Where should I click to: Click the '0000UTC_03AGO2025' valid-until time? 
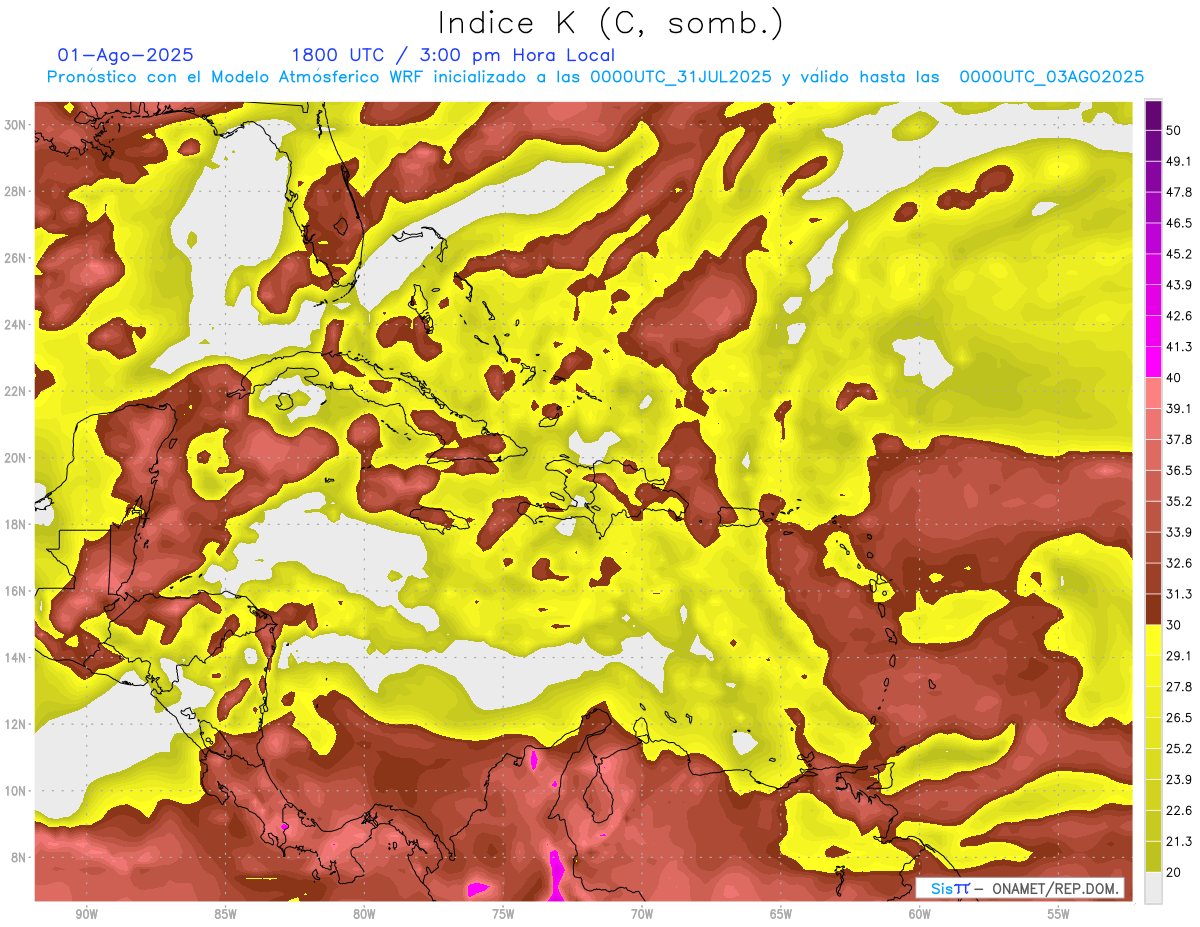(1052, 77)
